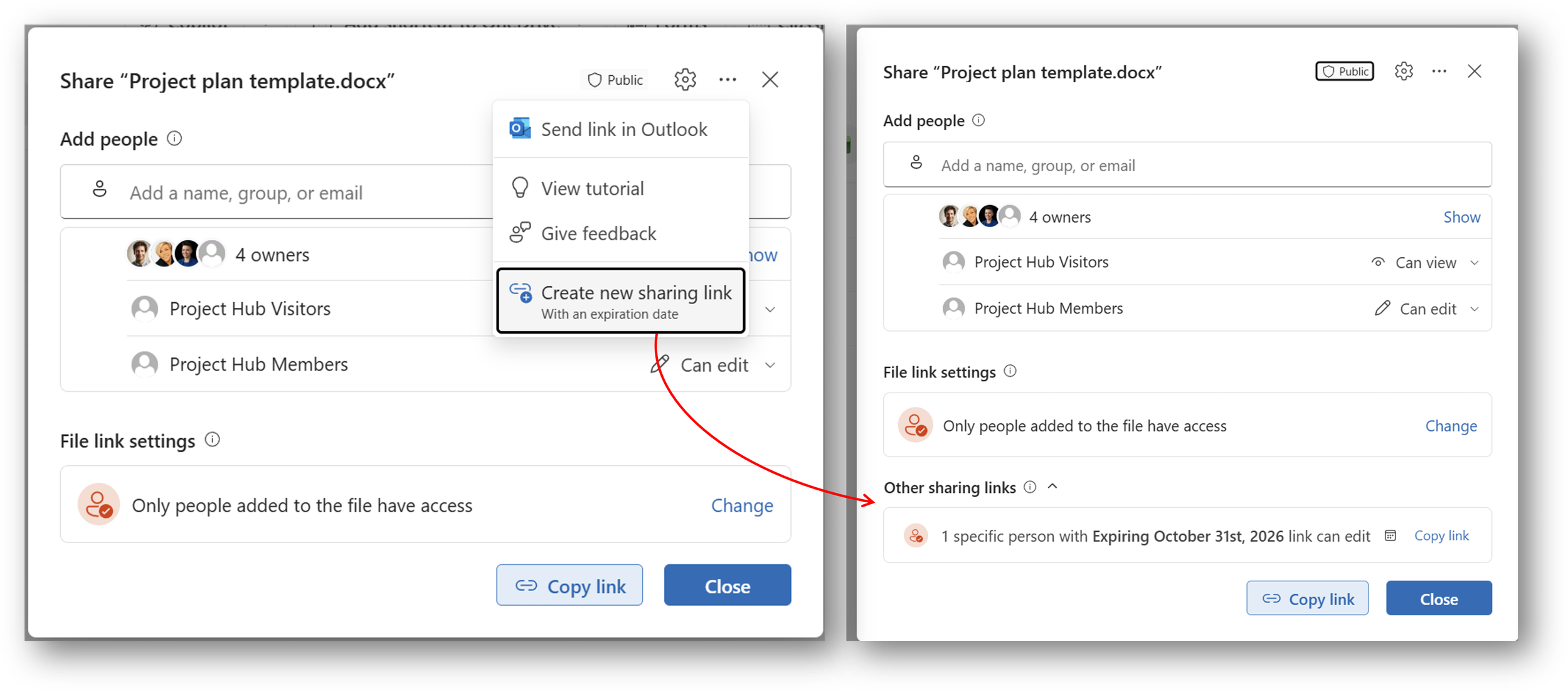Image resolution: width=1568 pixels, height=691 pixels.
Task: Change file link settings in left dialog
Action: pos(742,505)
